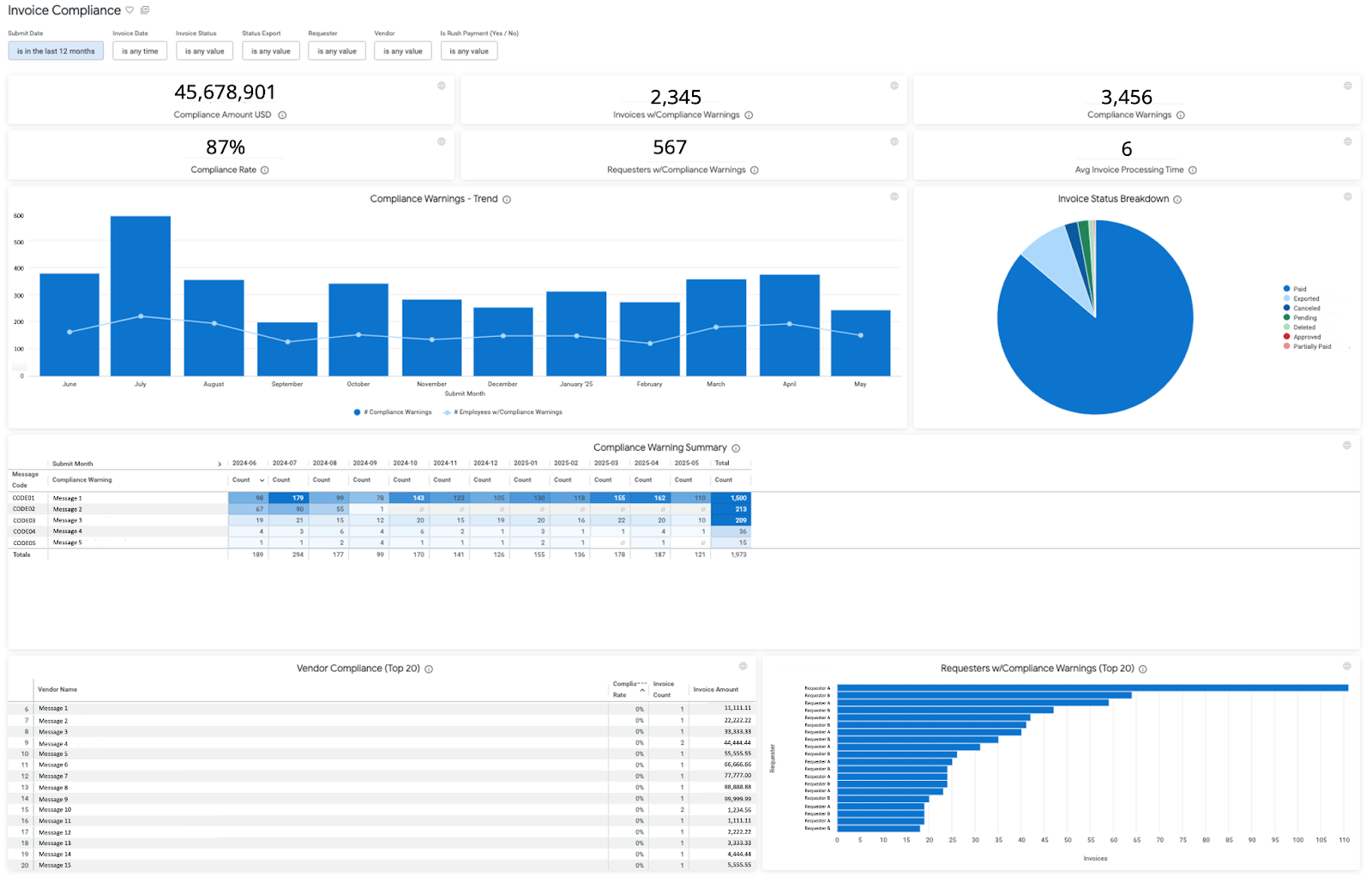
Task: Sort the Compliance Rate column in Vendor Compliance
Action: pos(641,689)
